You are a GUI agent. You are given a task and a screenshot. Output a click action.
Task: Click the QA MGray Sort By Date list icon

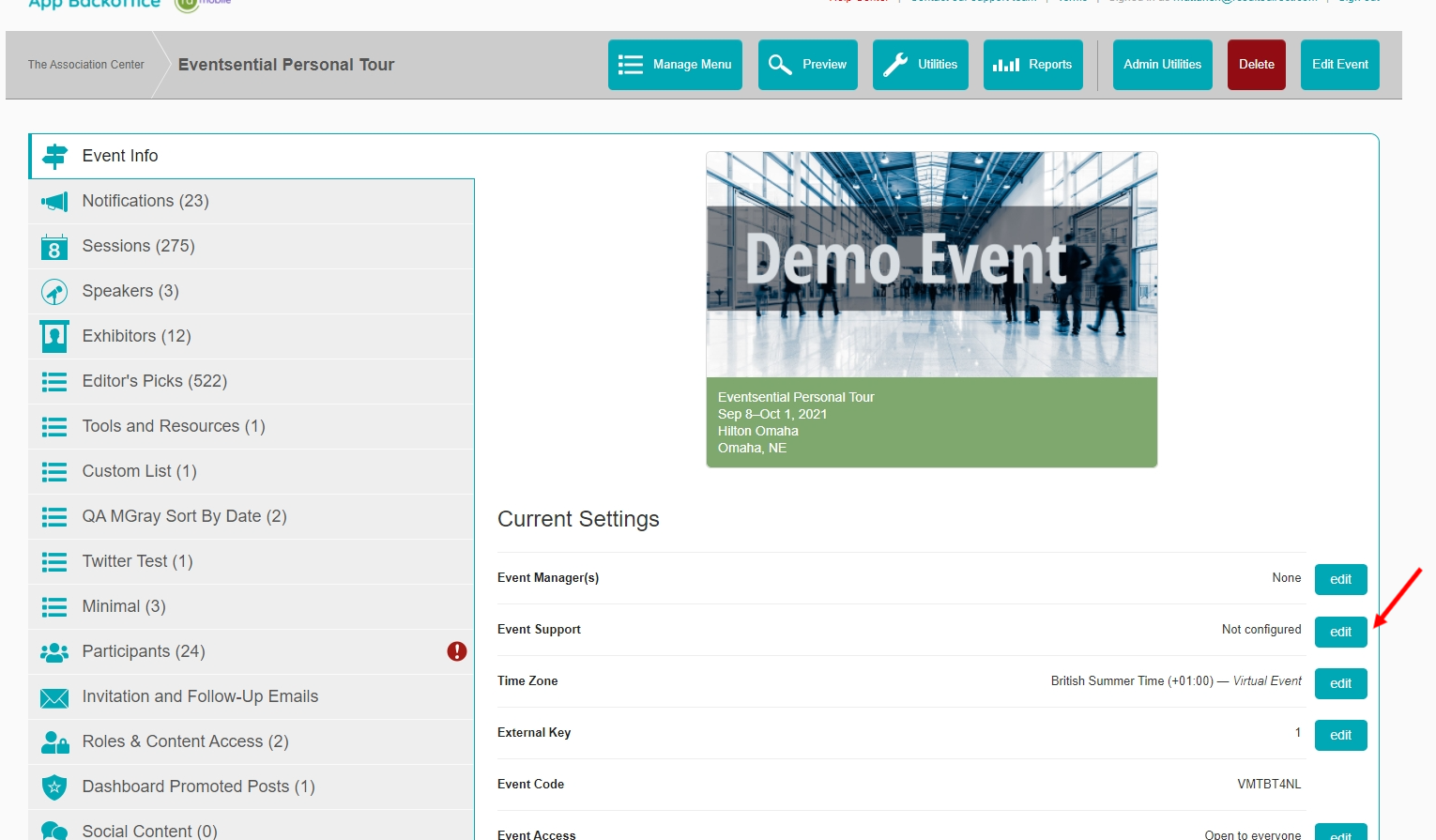[x=54, y=516]
